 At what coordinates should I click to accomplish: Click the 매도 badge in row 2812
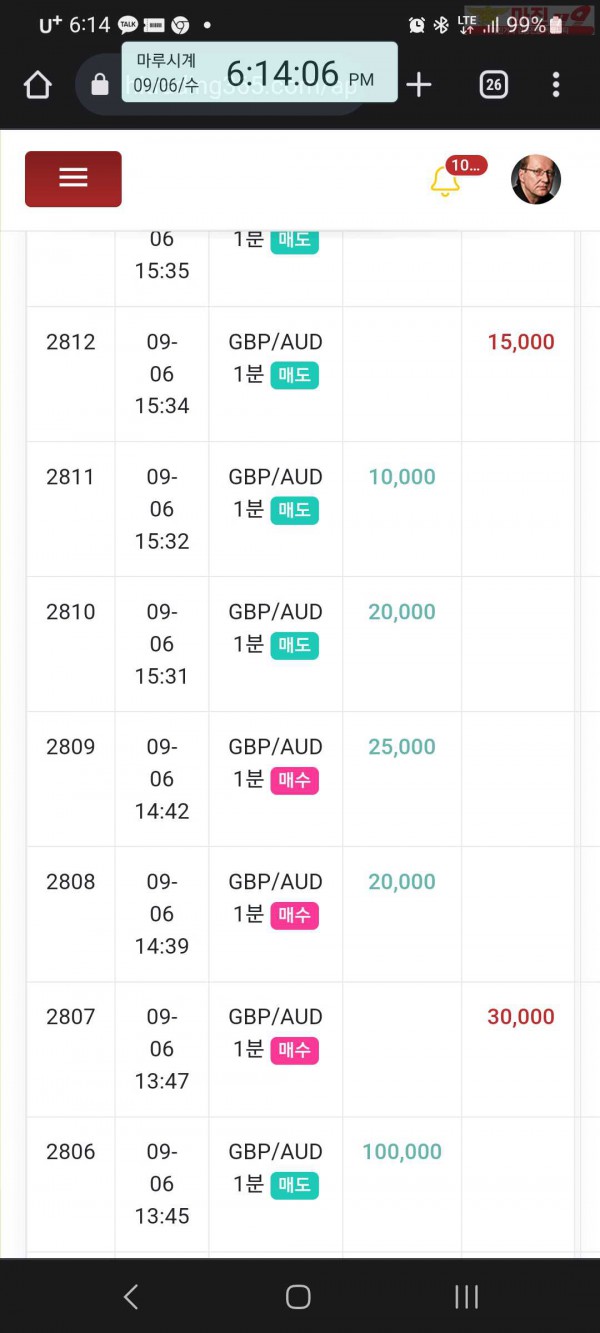click(294, 375)
